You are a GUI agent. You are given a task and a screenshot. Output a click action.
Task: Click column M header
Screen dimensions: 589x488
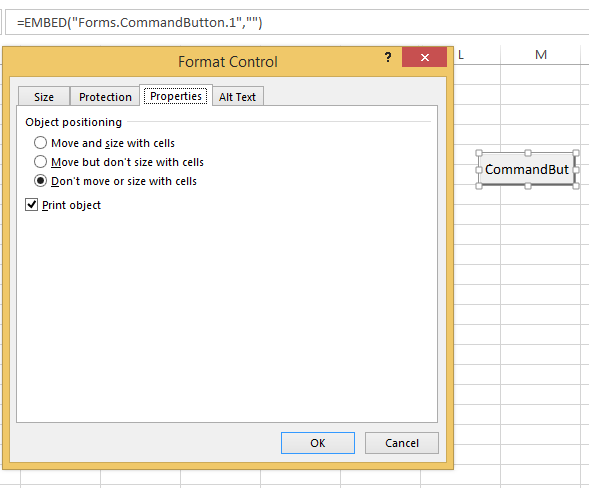pos(541,55)
